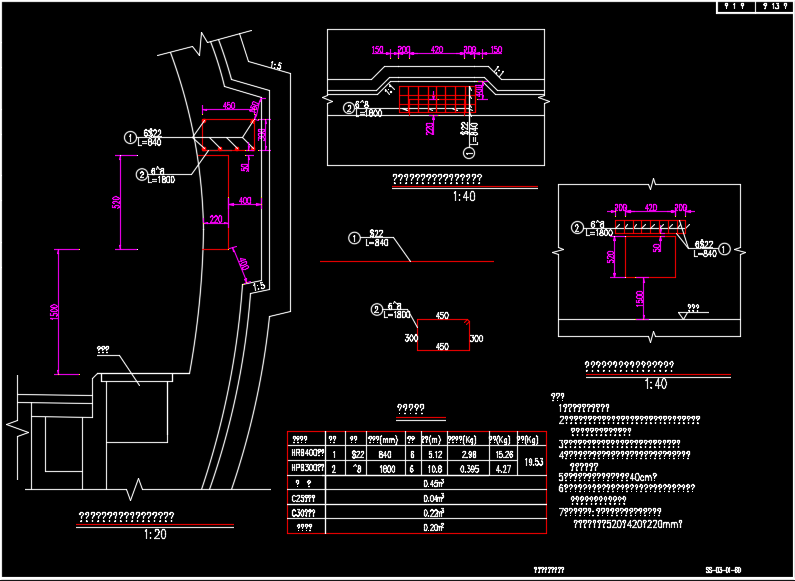The image size is (795, 581).
Task: Click the "1500" dimension in right elevation view
Action: click(x=640, y=299)
